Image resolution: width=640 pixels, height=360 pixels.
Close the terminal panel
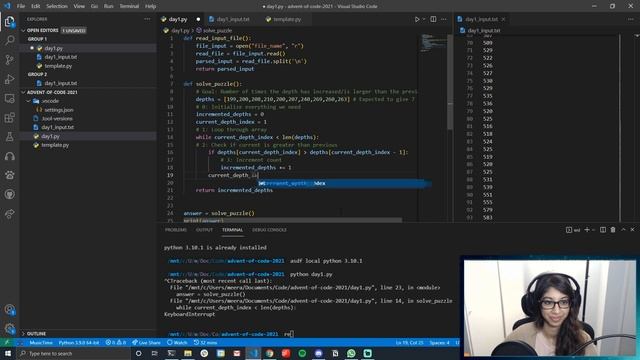pos(632,230)
